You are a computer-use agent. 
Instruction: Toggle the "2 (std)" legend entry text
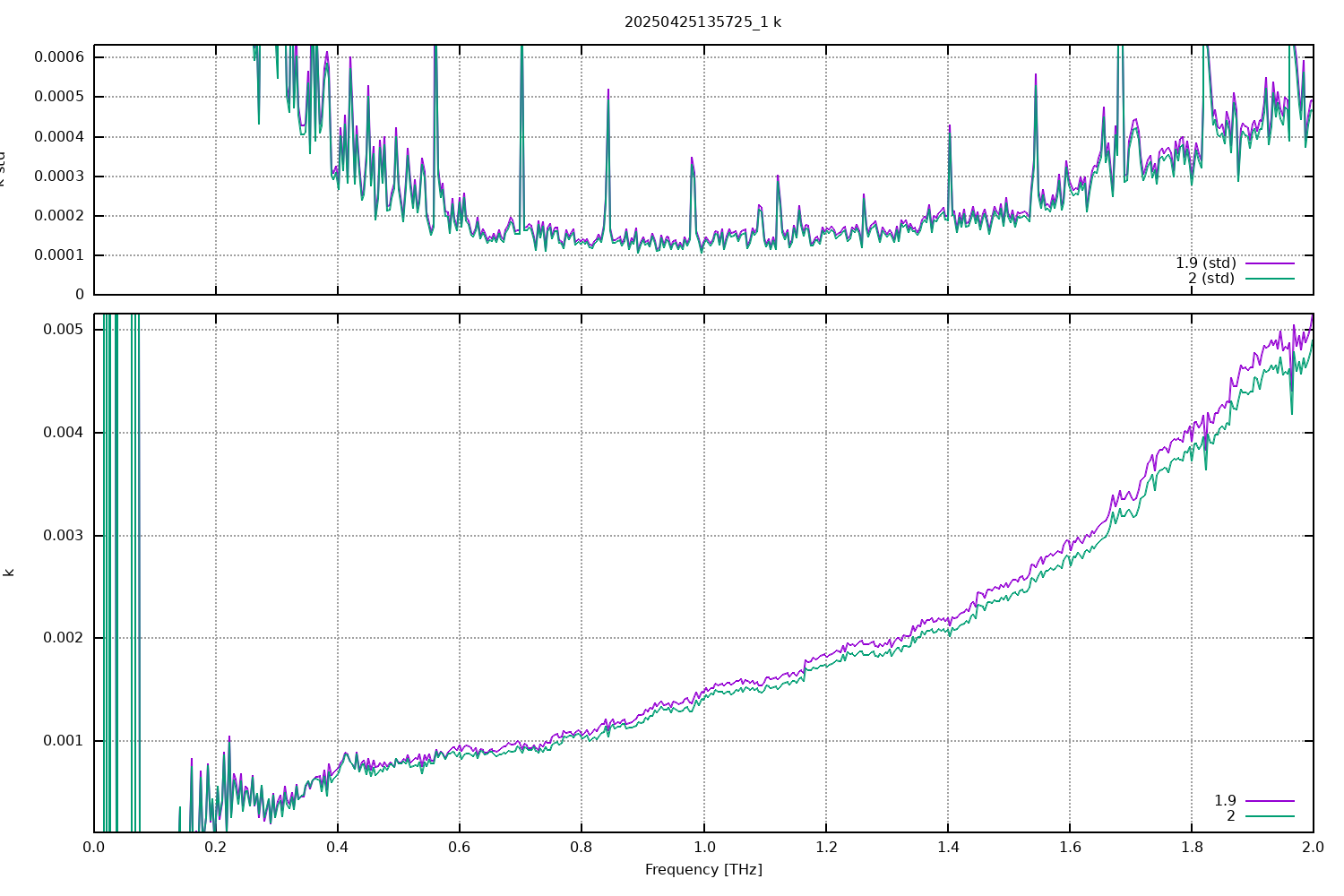click(1211, 279)
